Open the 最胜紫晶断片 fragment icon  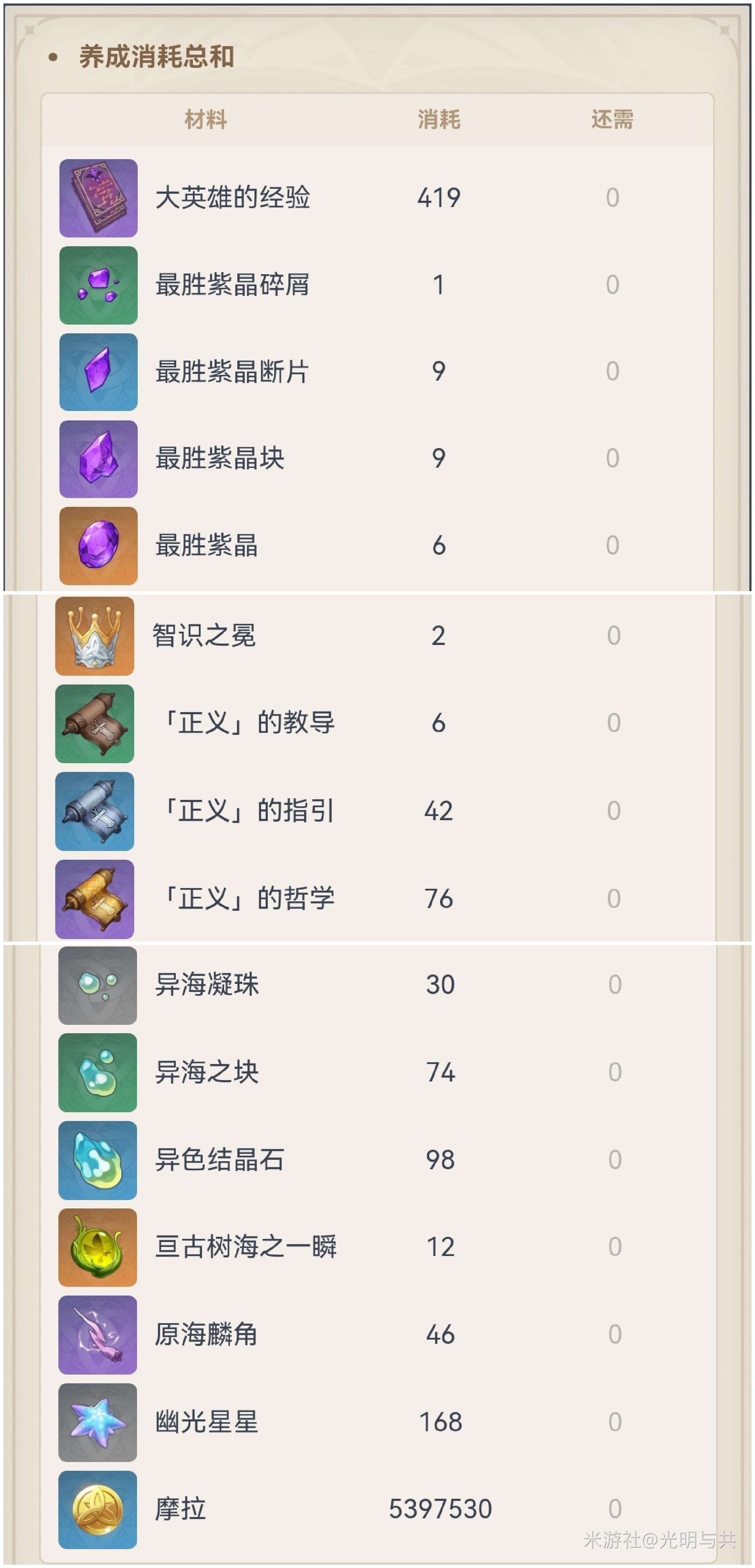tap(99, 372)
